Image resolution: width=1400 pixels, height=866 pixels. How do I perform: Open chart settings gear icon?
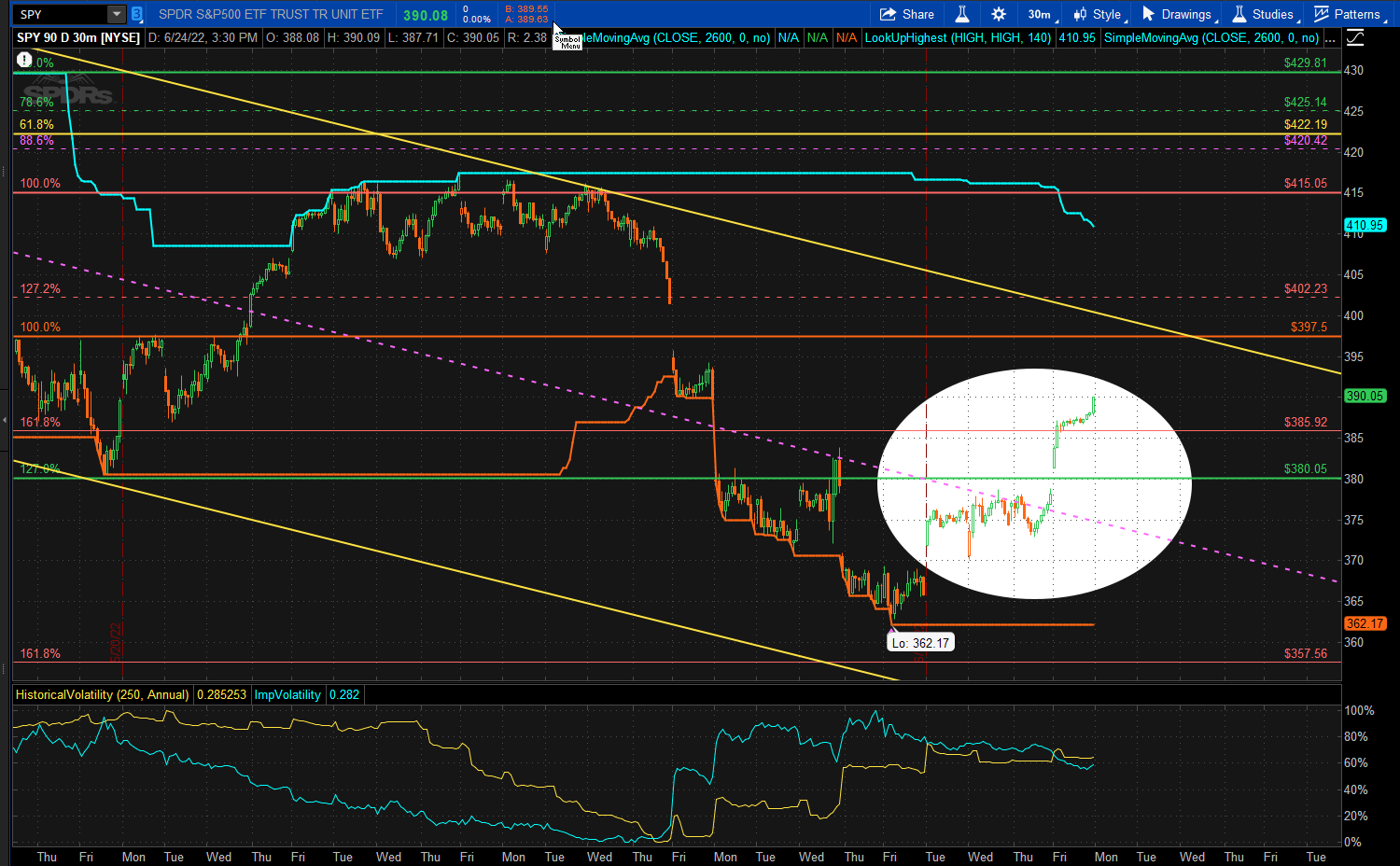[999, 14]
